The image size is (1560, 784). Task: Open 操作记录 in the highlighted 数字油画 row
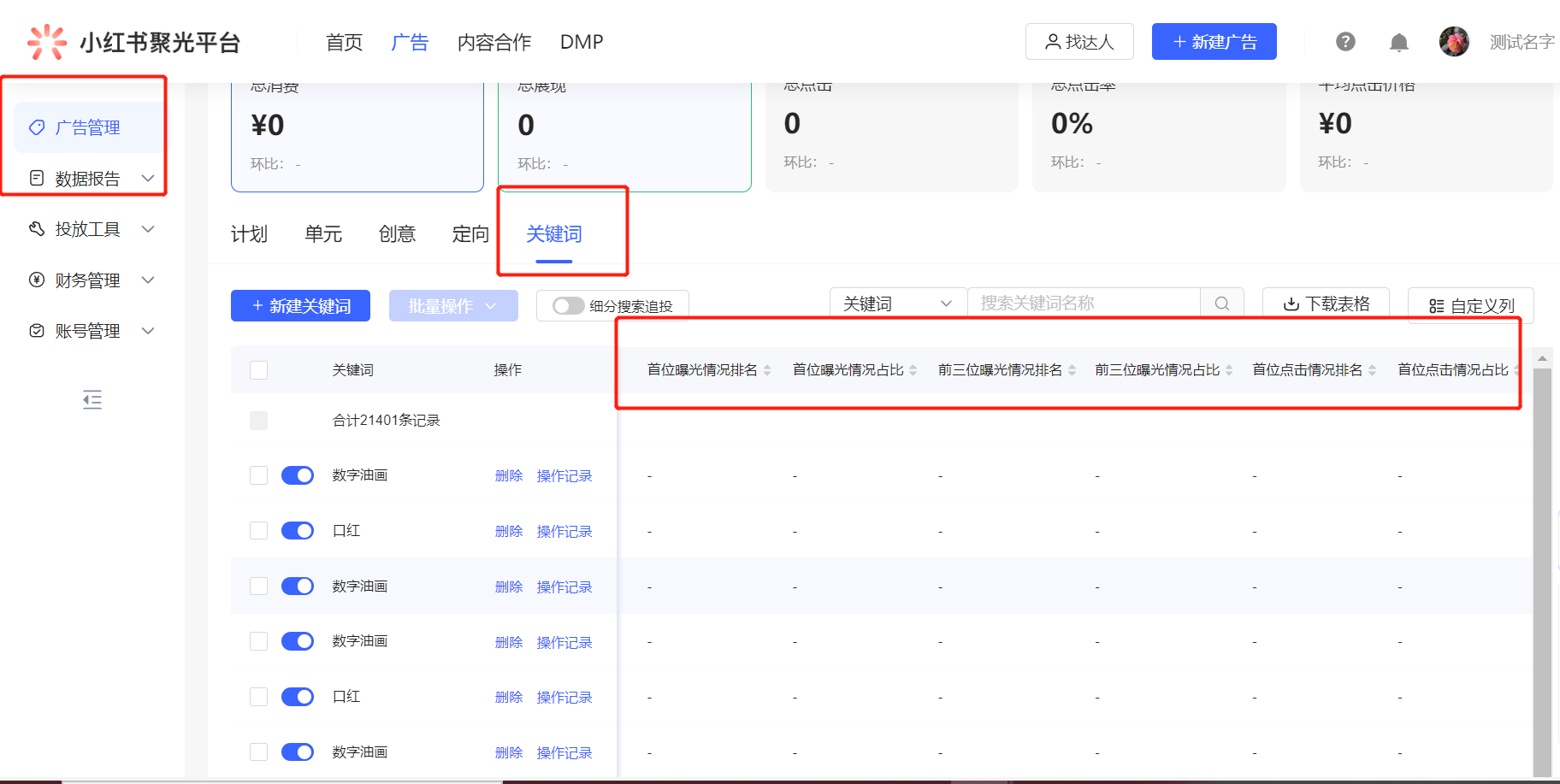click(x=564, y=587)
